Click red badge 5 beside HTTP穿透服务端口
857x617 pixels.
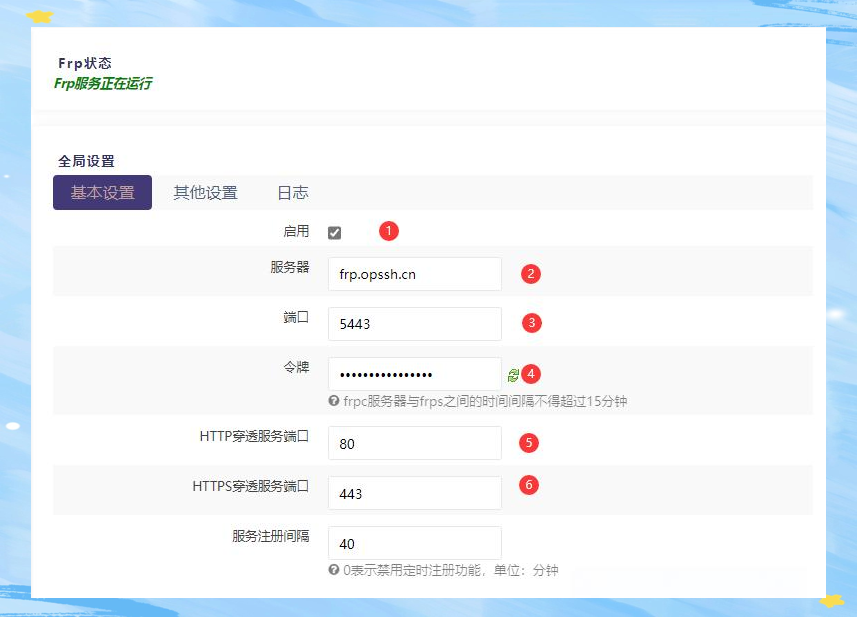point(530,443)
